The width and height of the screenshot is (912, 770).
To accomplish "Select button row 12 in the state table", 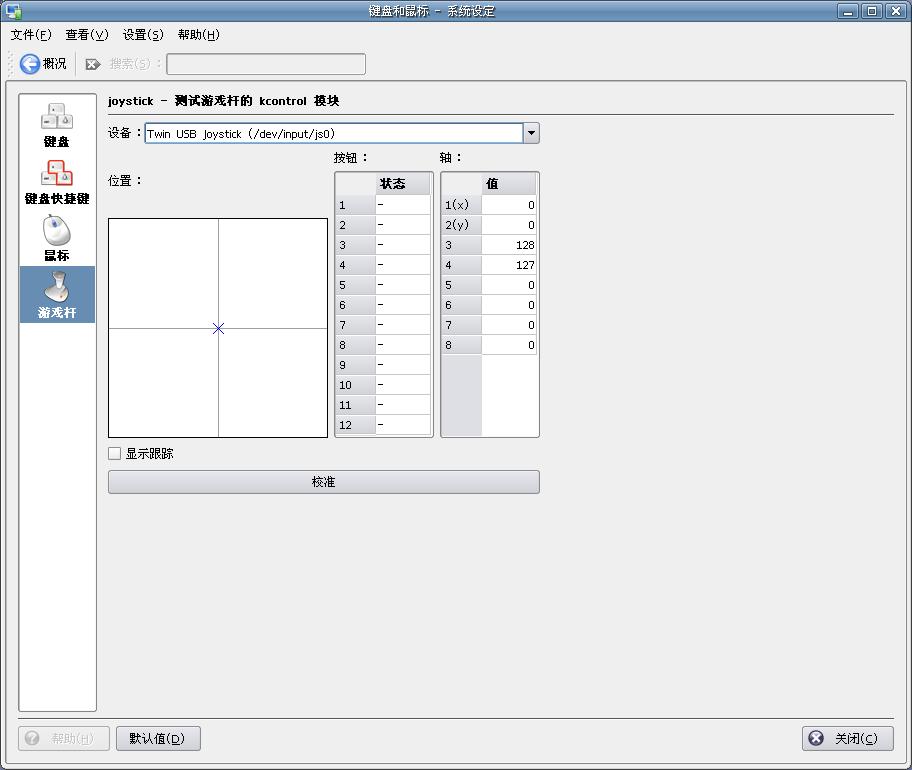I will (383, 425).
